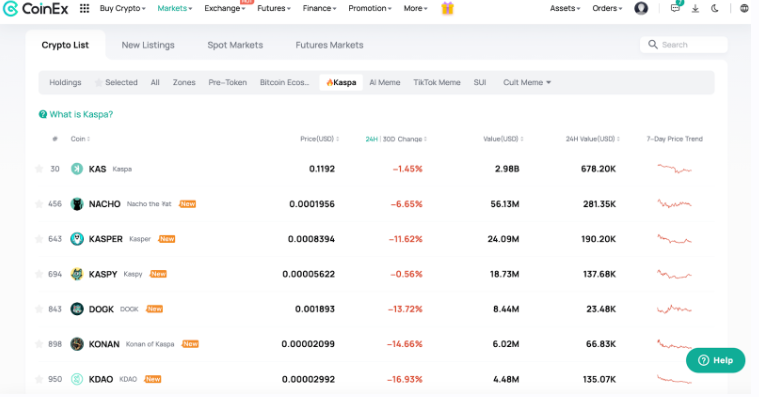This screenshot has height=397, width=759.
Task: Favorite KASPY with its star
Action: tap(39, 274)
